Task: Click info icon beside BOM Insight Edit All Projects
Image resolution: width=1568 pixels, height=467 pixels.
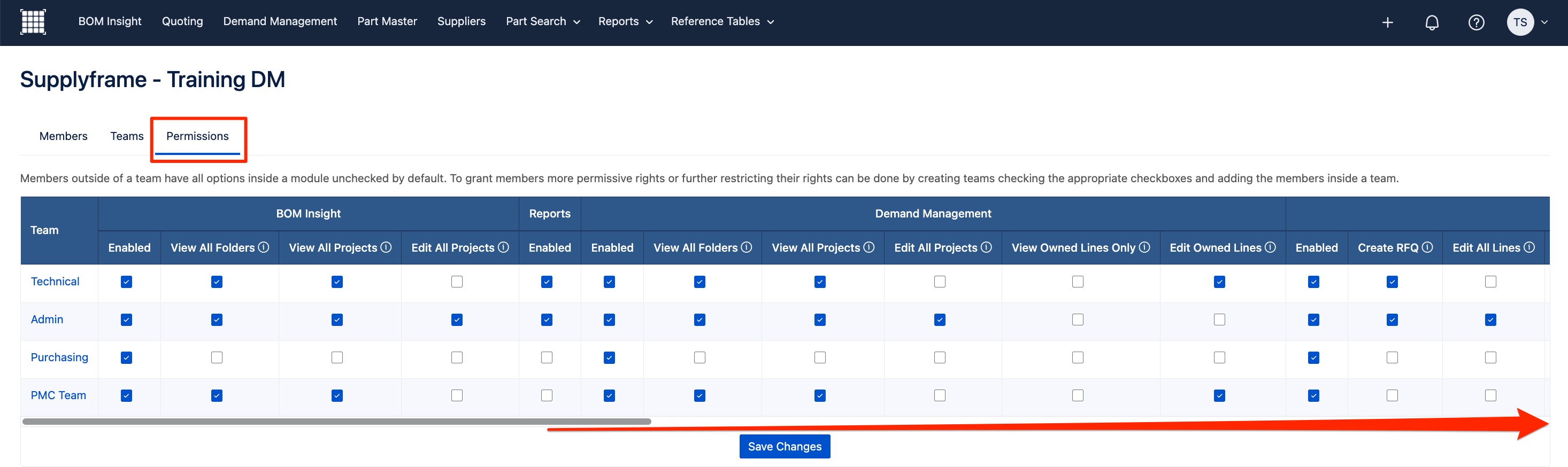Action: pos(503,247)
